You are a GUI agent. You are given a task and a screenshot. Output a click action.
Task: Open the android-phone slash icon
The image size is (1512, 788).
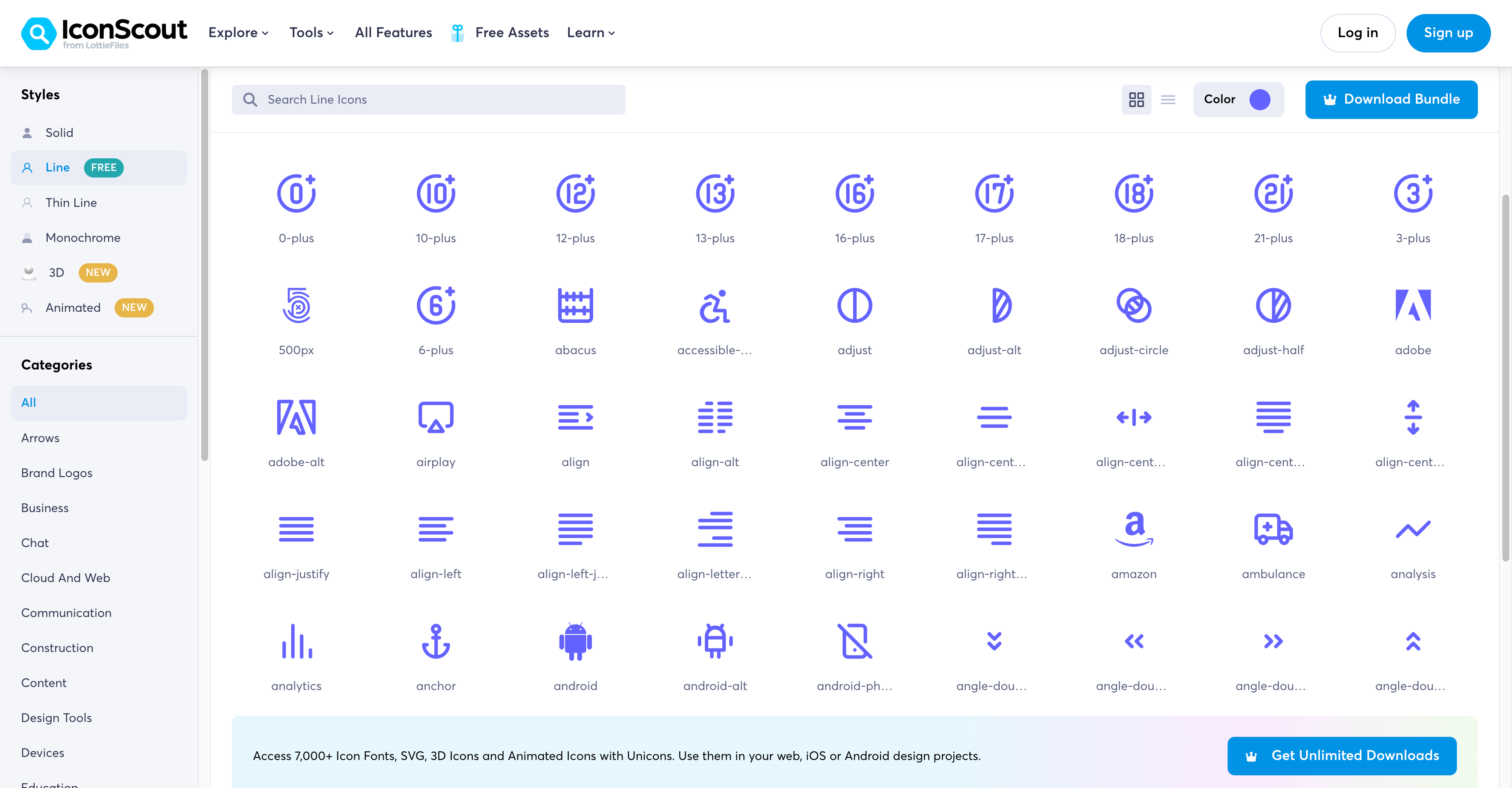coord(854,642)
